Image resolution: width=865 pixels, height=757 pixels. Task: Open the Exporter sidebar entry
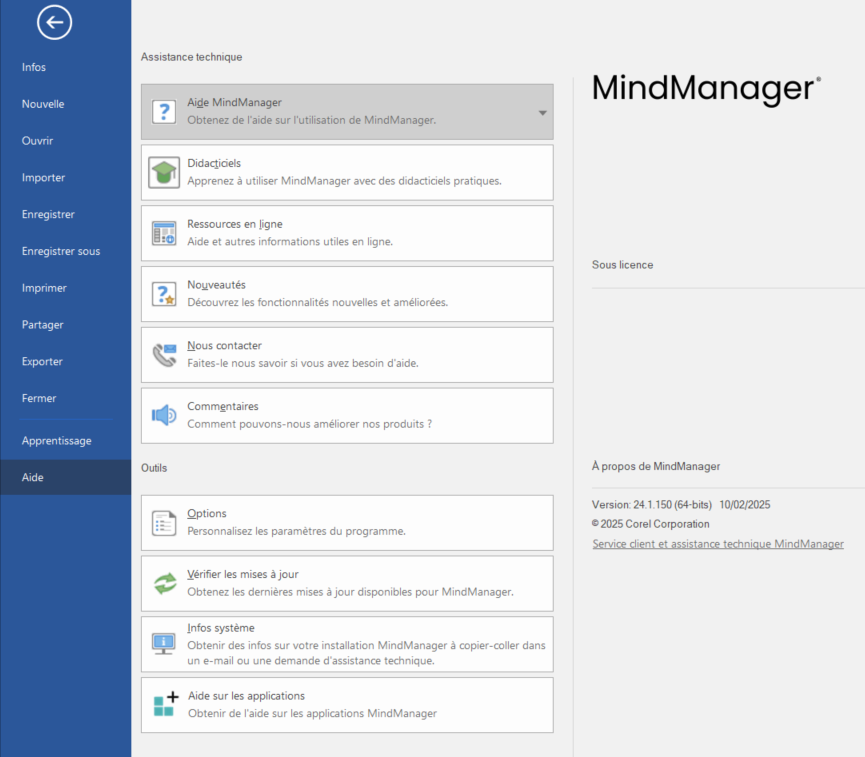click(42, 362)
